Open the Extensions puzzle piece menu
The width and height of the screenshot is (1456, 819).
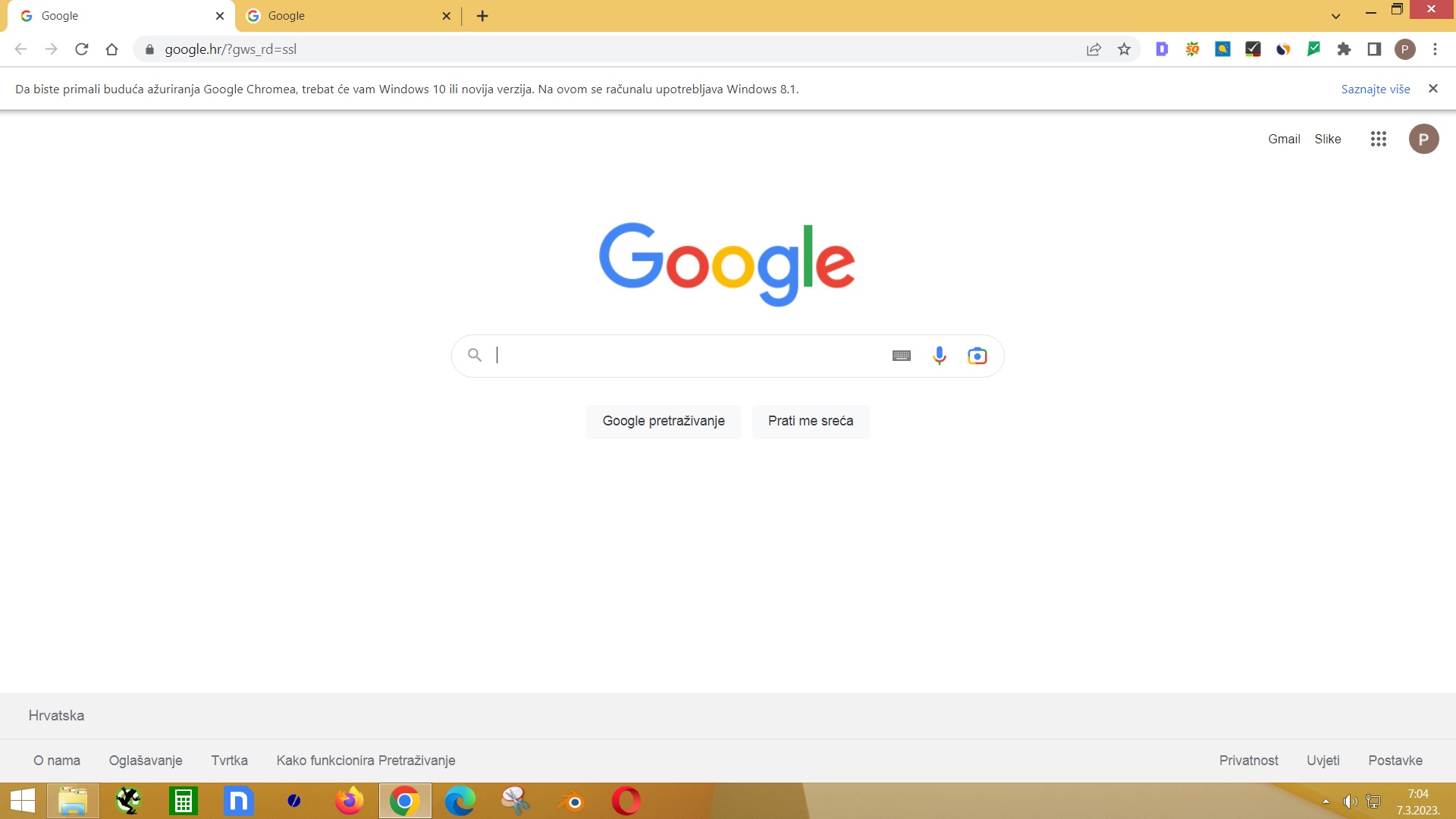(x=1344, y=49)
